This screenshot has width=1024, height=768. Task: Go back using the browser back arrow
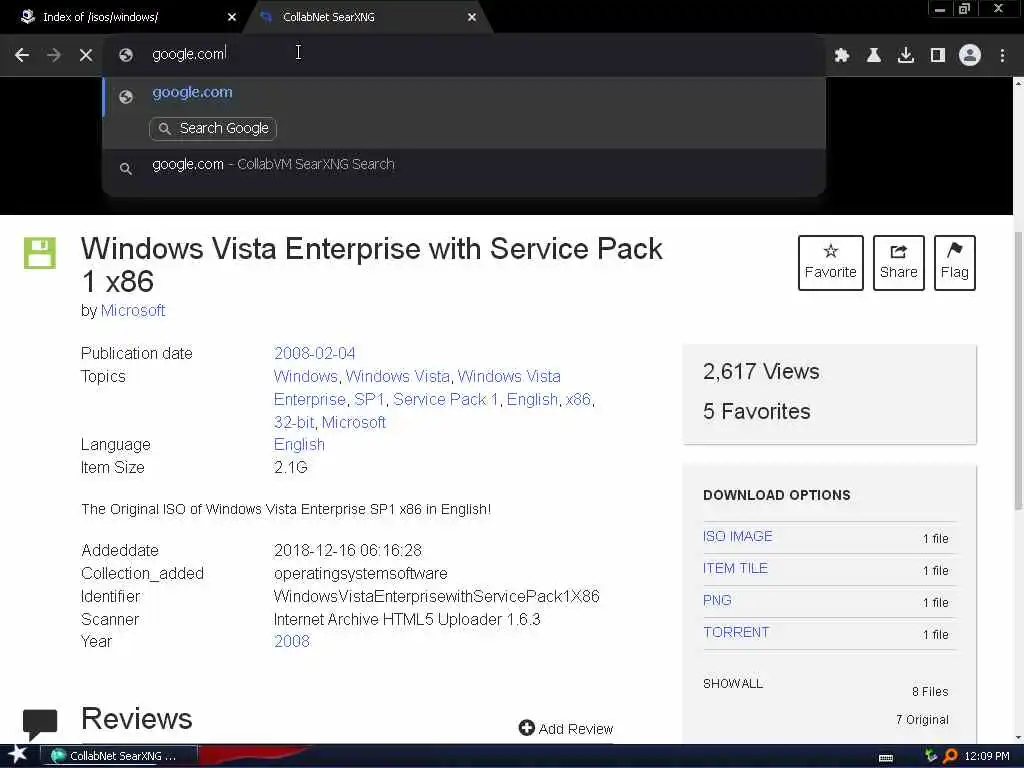[x=22, y=55]
